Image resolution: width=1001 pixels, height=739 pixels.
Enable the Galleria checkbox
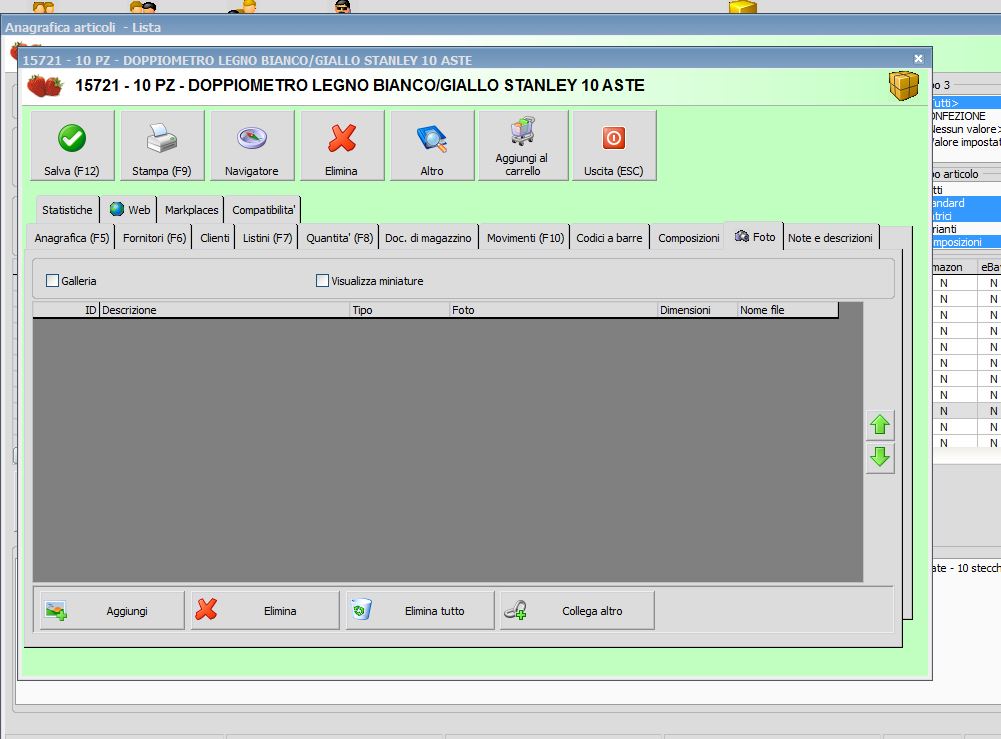click(53, 281)
